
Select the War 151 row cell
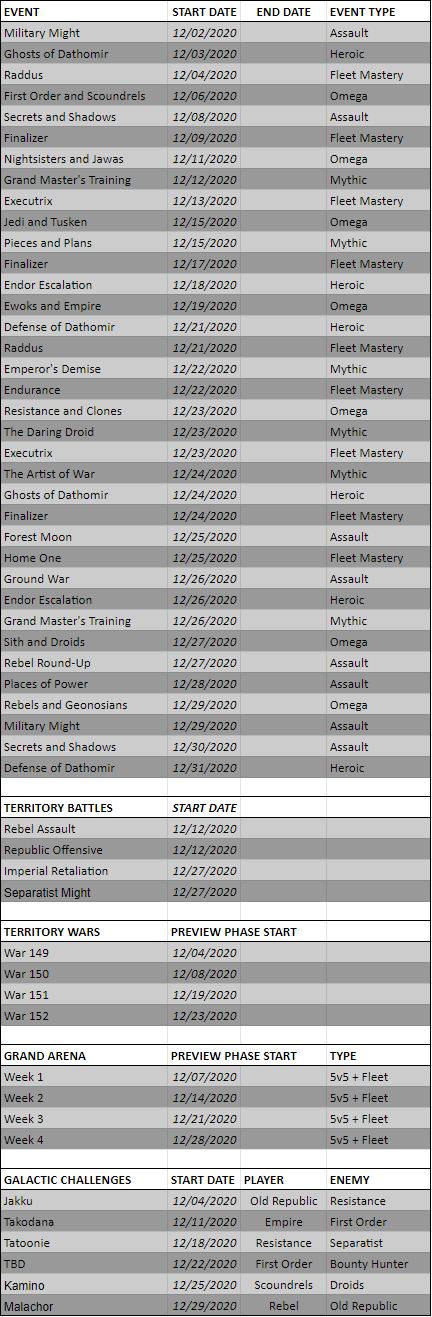click(84, 995)
